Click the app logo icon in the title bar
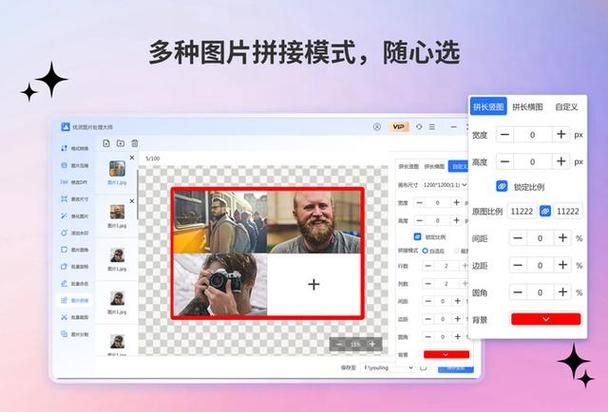608x412 pixels. (x=65, y=127)
